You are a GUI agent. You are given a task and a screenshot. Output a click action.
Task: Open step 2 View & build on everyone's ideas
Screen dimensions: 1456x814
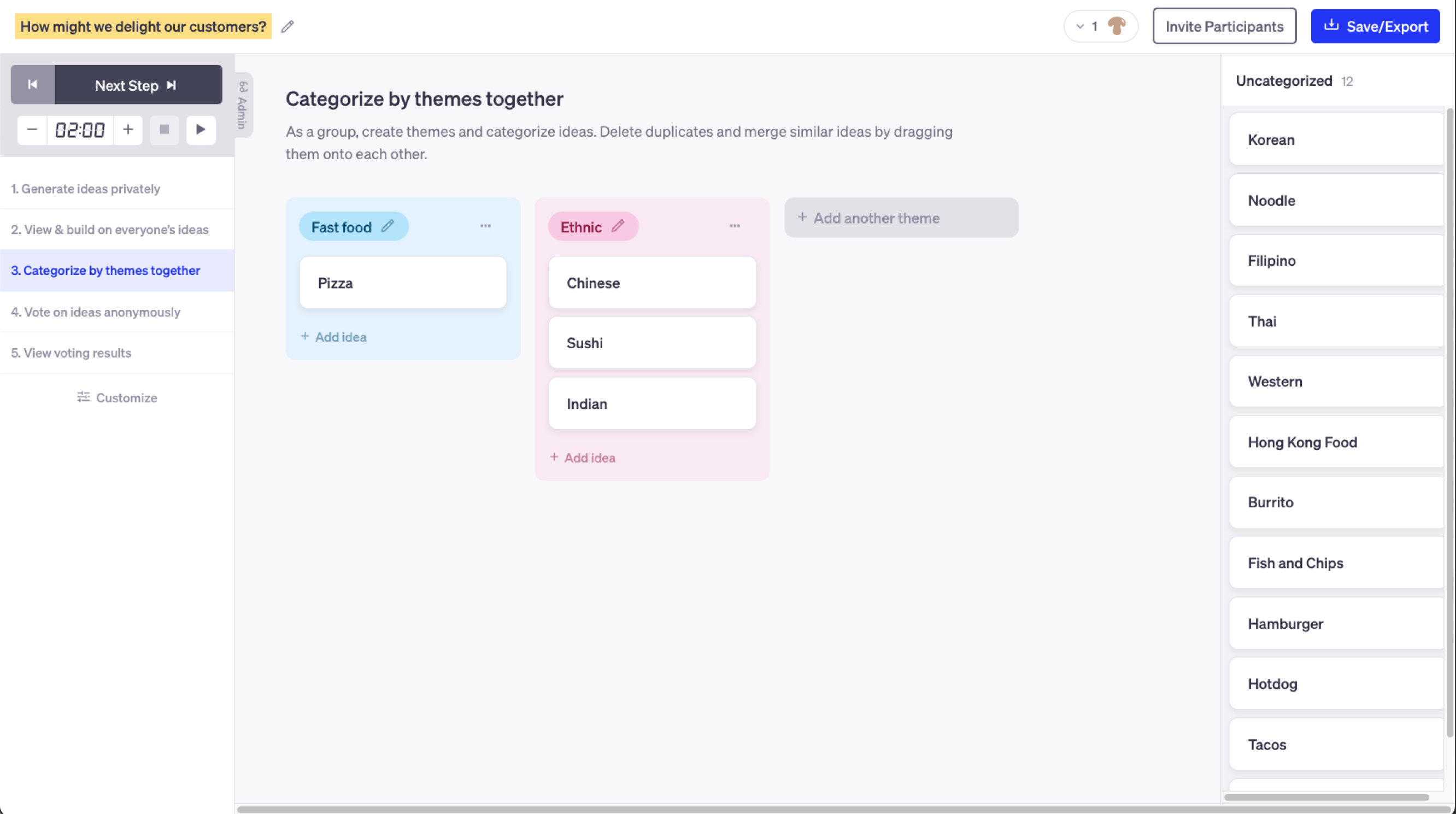[x=117, y=229]
